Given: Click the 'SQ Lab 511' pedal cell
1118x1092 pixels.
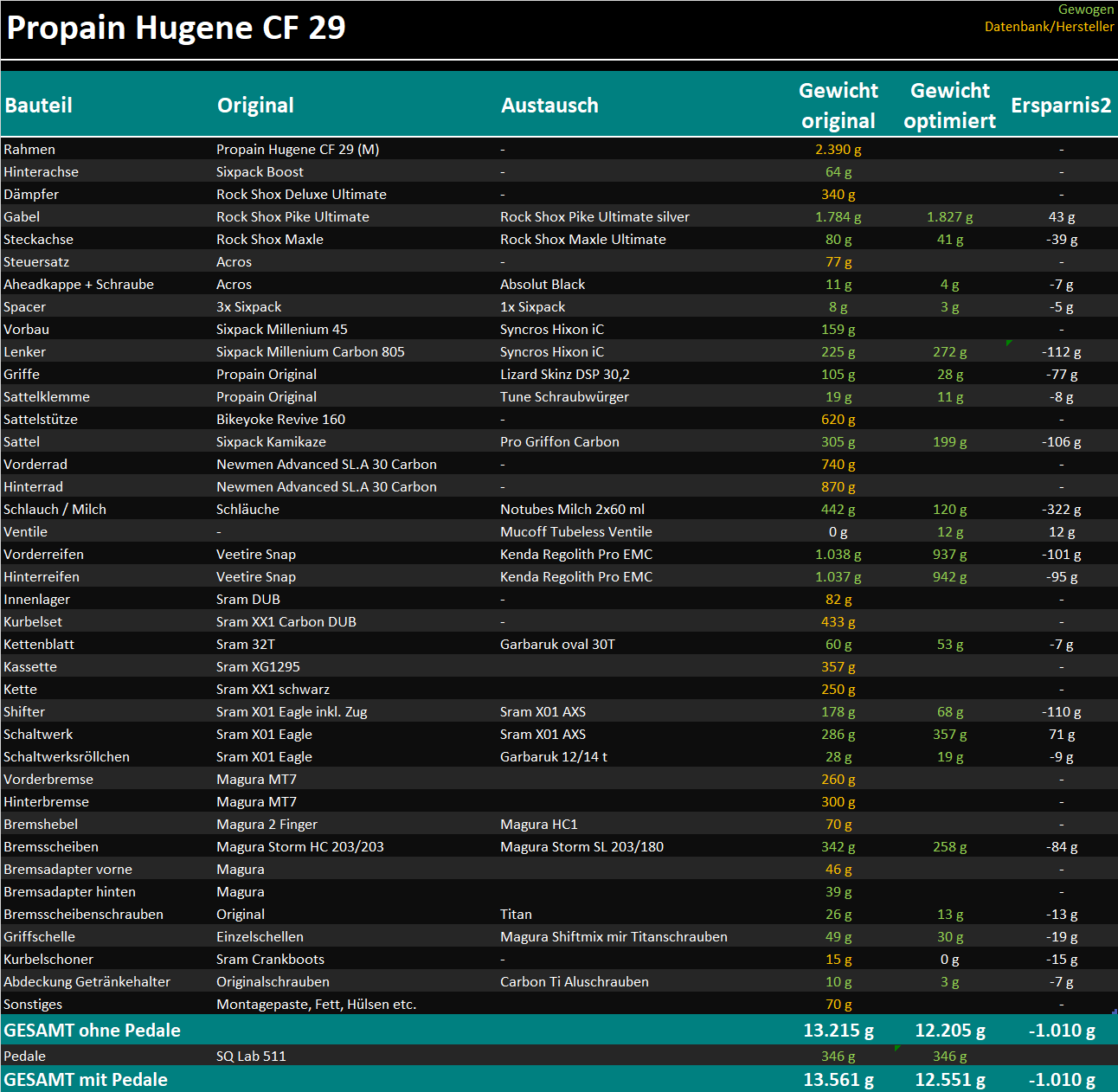Looking at the screenshot, I should (251, 1057).
